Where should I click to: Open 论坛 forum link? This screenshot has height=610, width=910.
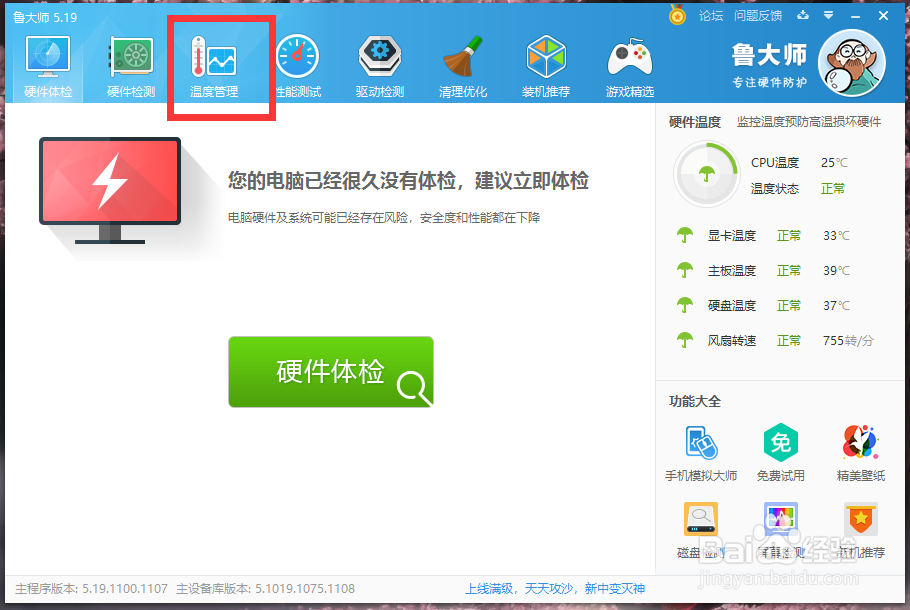click(711, 16)
